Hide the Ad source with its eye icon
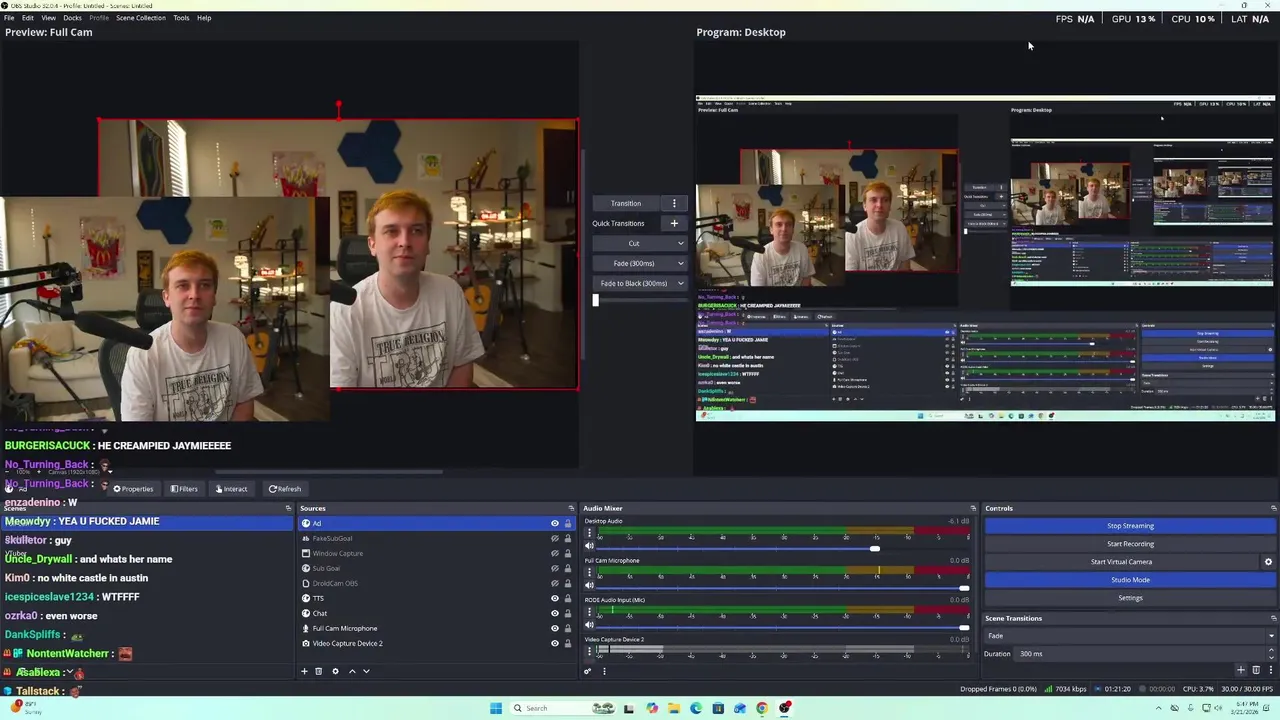 (555, 523)
